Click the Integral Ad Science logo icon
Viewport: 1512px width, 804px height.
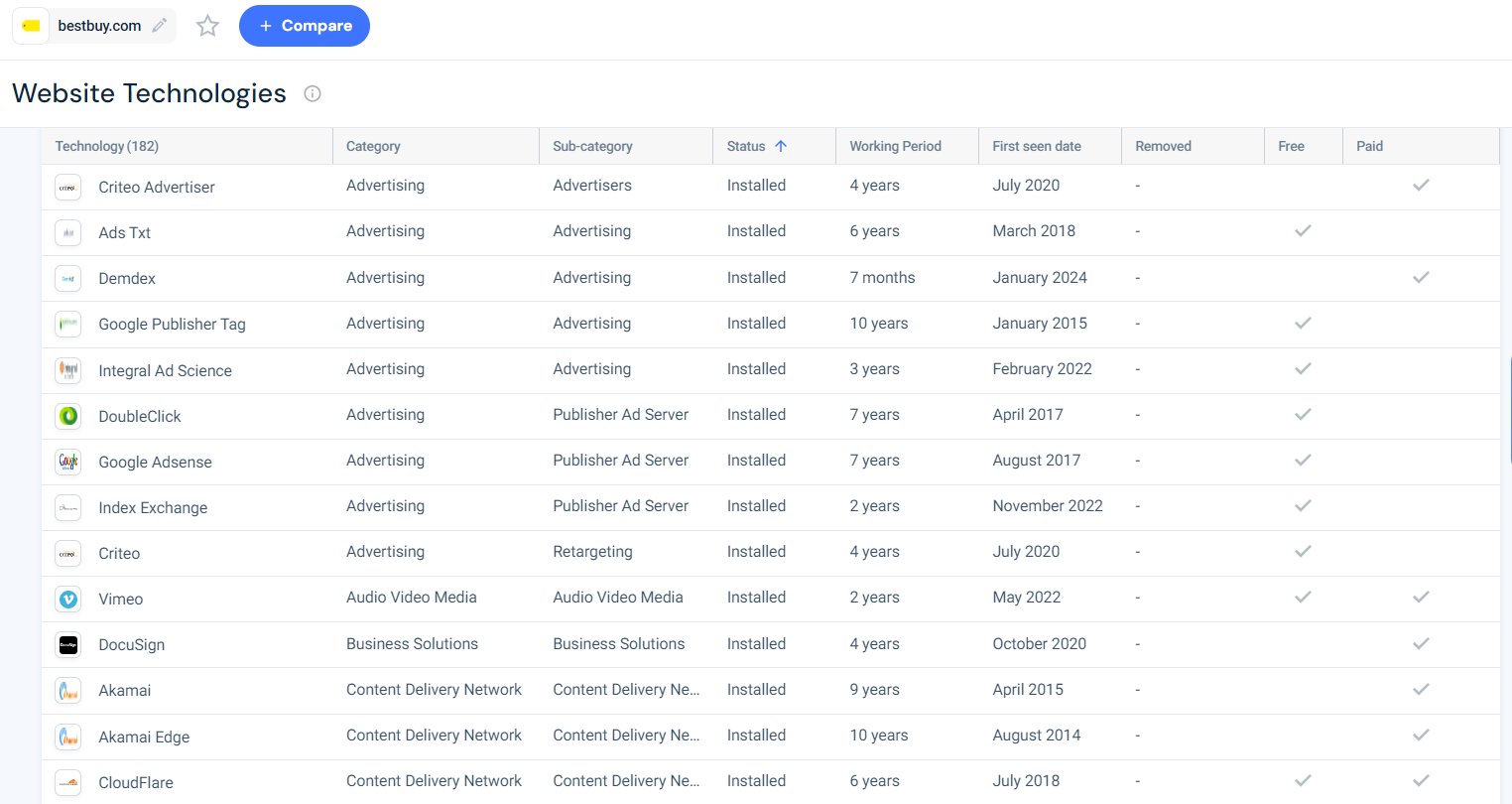[x=67, y=370]
